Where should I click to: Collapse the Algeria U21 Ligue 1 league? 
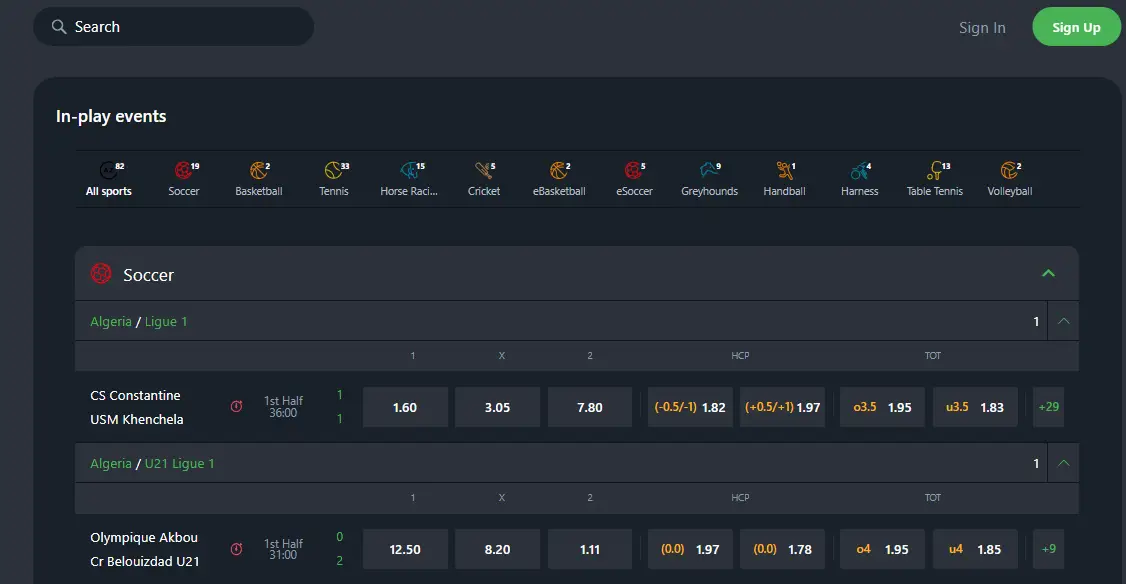1064,463
